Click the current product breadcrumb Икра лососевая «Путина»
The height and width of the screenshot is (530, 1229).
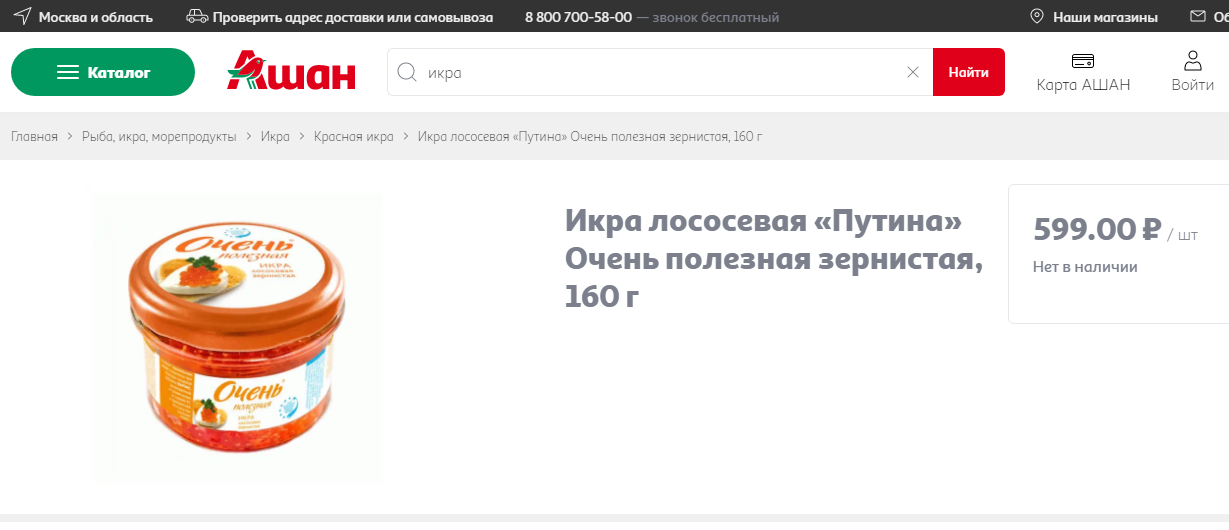point(590,136)
